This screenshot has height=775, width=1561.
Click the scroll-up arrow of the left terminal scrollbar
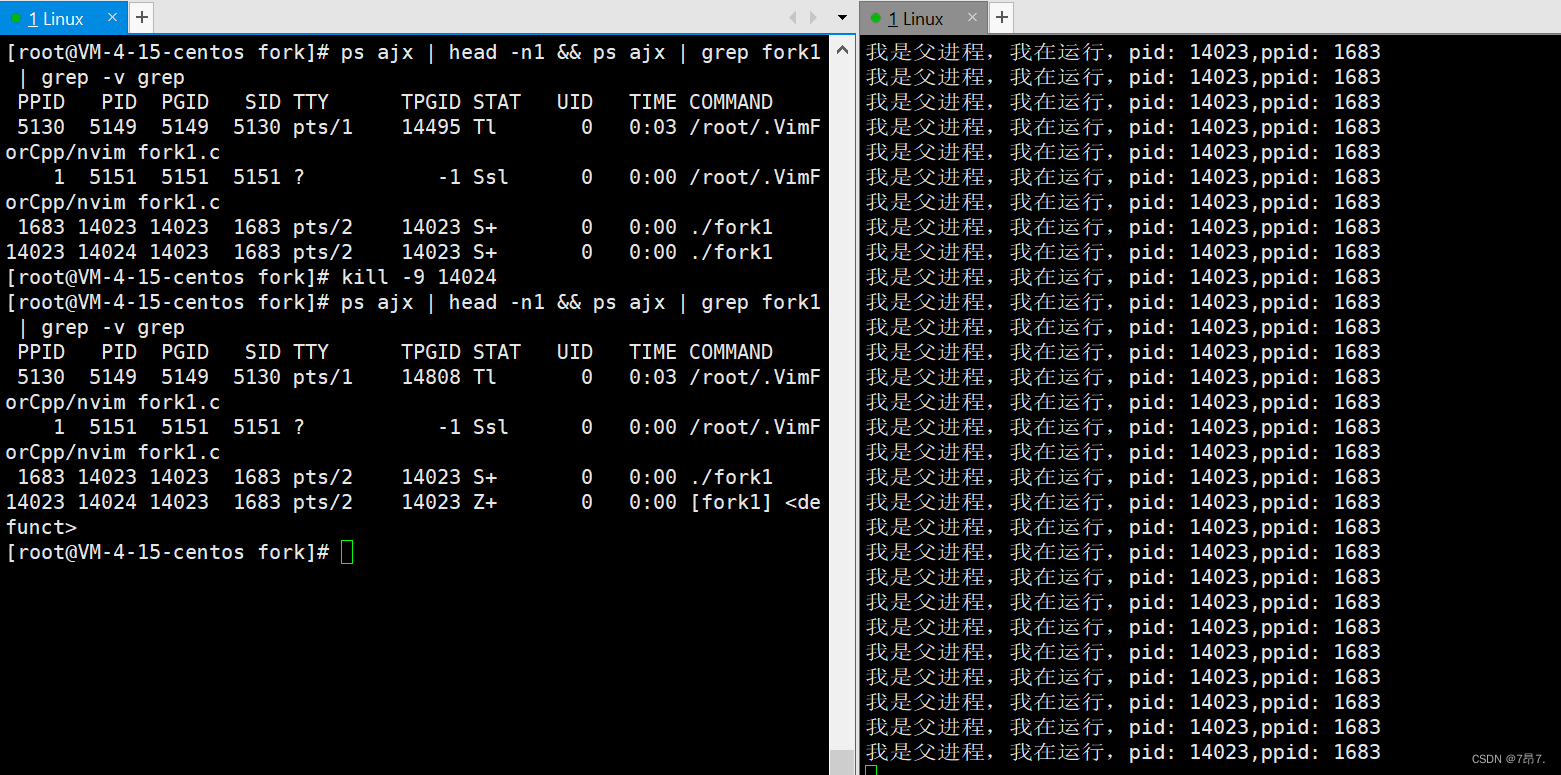(841, 50)
